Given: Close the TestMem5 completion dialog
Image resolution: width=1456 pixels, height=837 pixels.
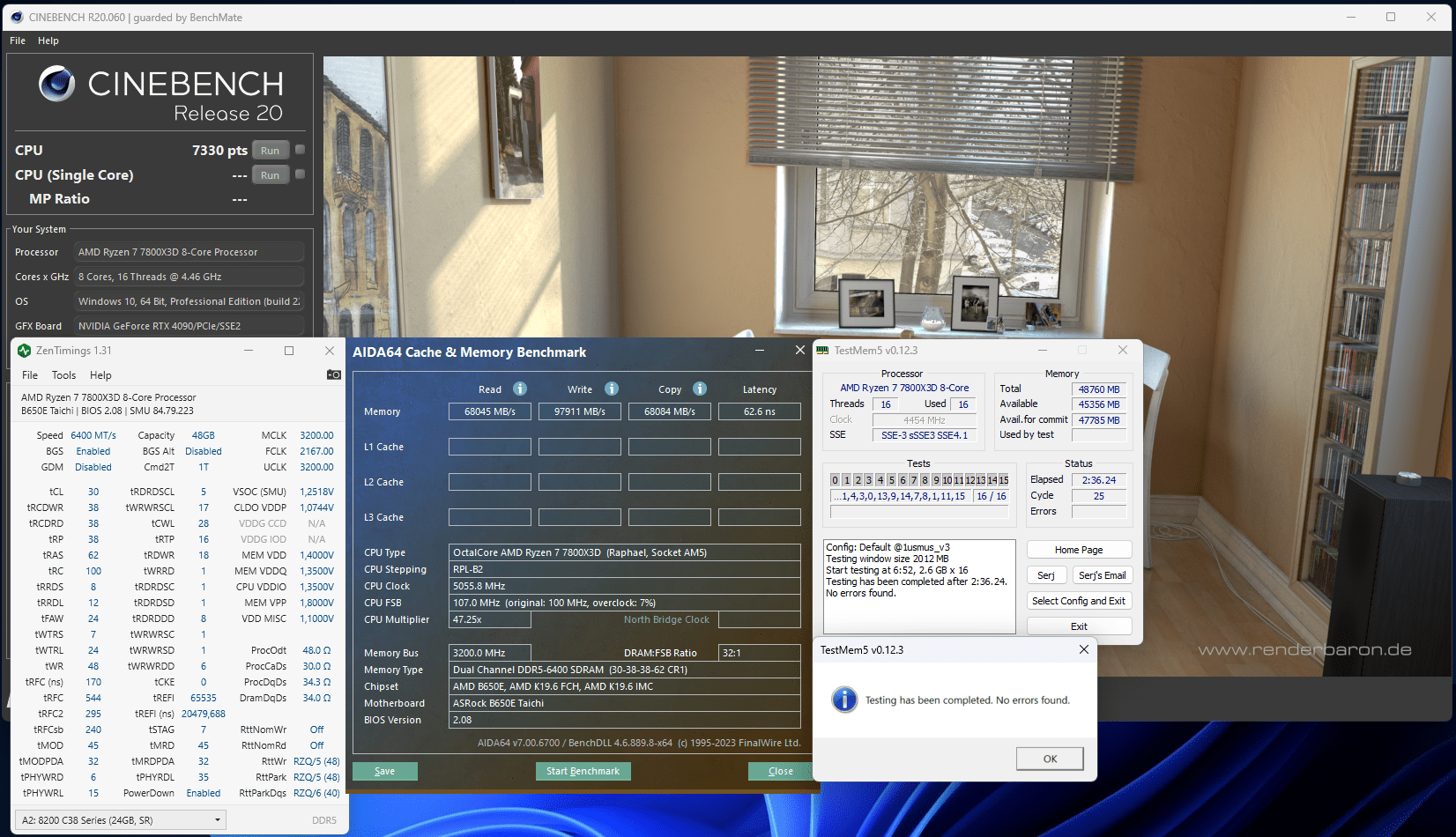Looking at the screenshot, I should (1084, 649).
